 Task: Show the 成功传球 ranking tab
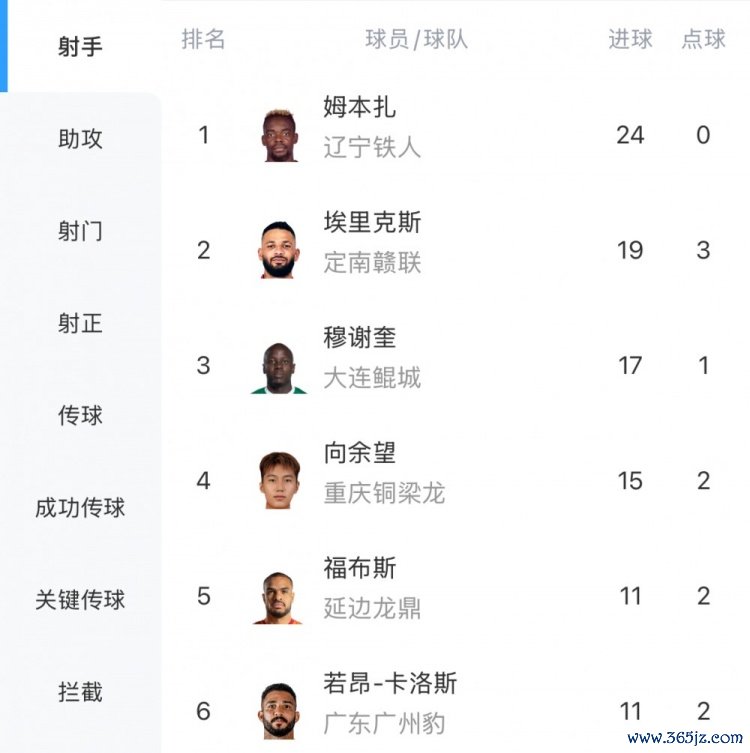(x=80, y=507)
